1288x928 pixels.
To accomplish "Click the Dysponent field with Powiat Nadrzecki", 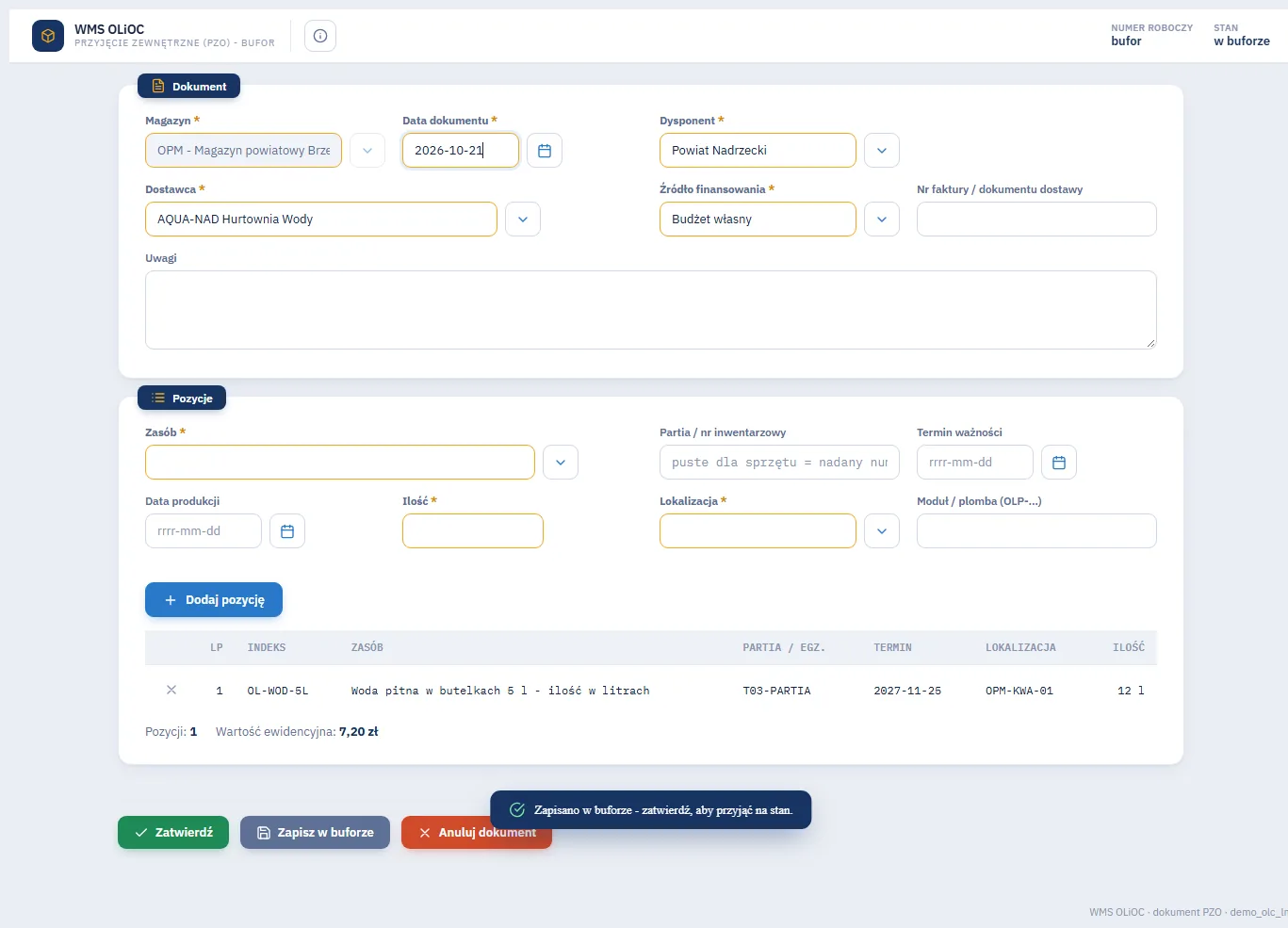I will (x=758, y=151).
